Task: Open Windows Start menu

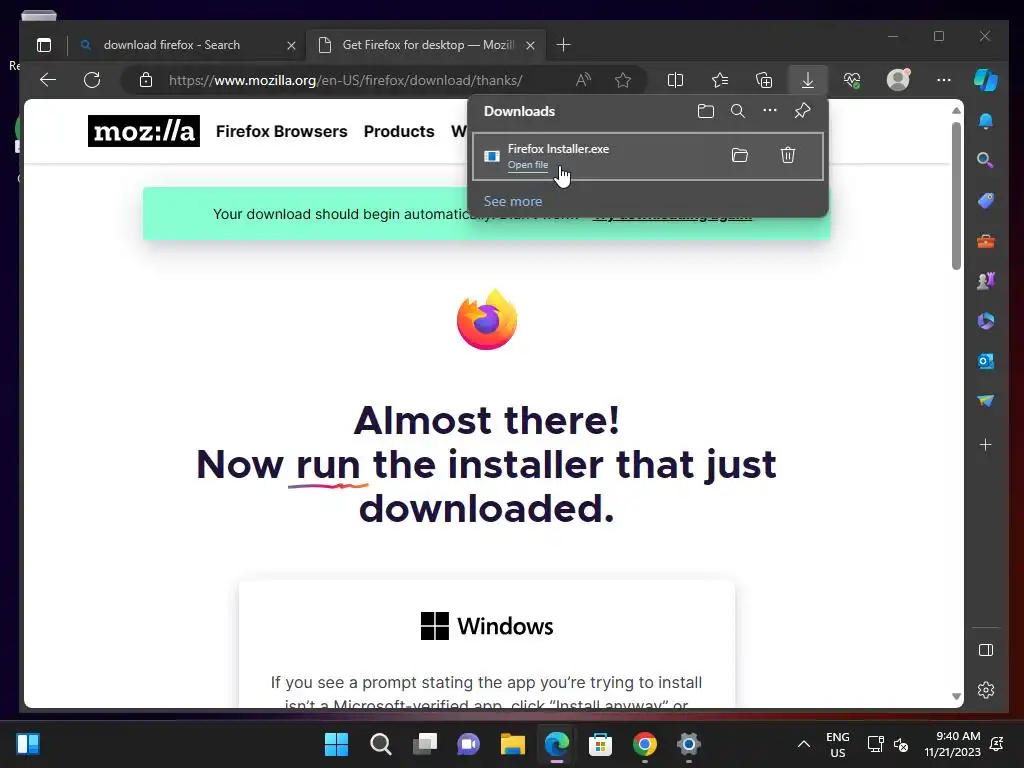Action: [336, 744]
